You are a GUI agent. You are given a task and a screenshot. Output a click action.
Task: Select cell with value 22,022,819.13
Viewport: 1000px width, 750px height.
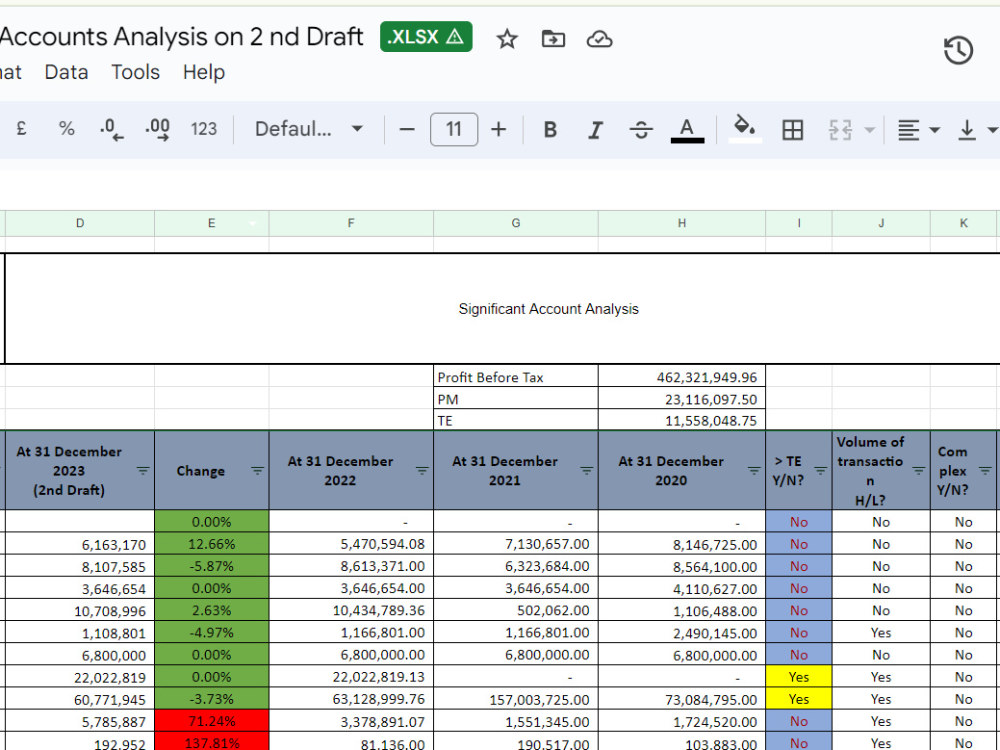tap(351, 677)
